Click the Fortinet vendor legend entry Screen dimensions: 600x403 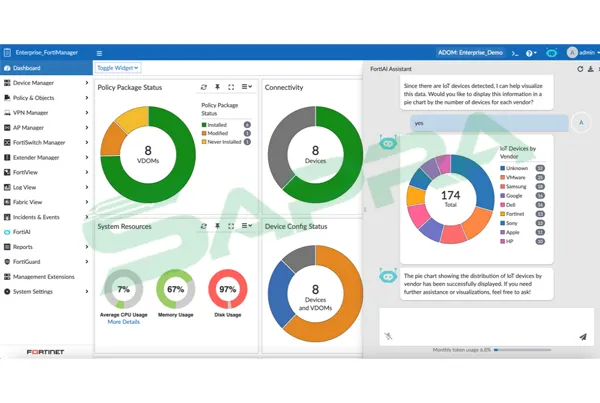pos(522,214)
